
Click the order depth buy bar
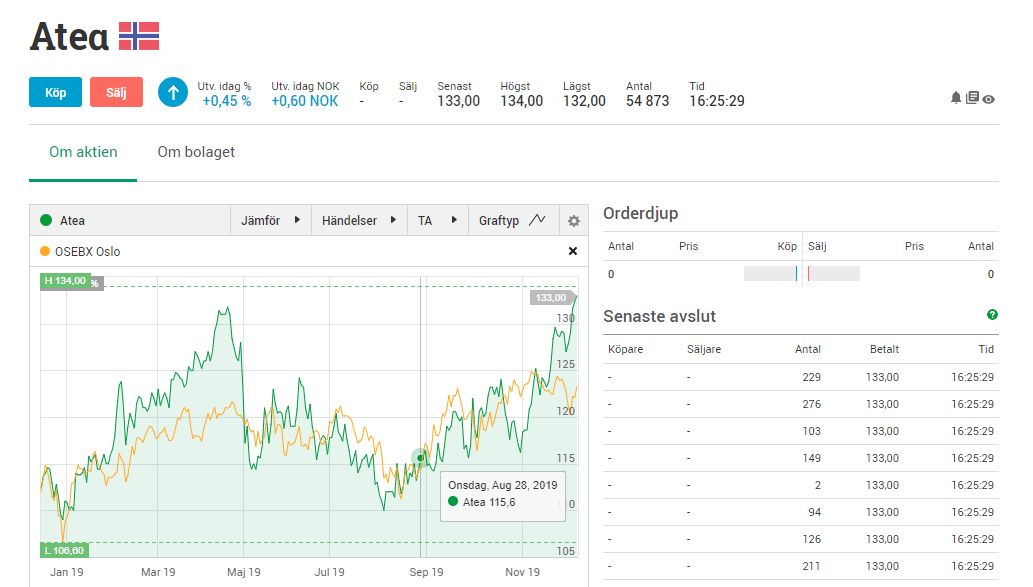coord(770,273)
